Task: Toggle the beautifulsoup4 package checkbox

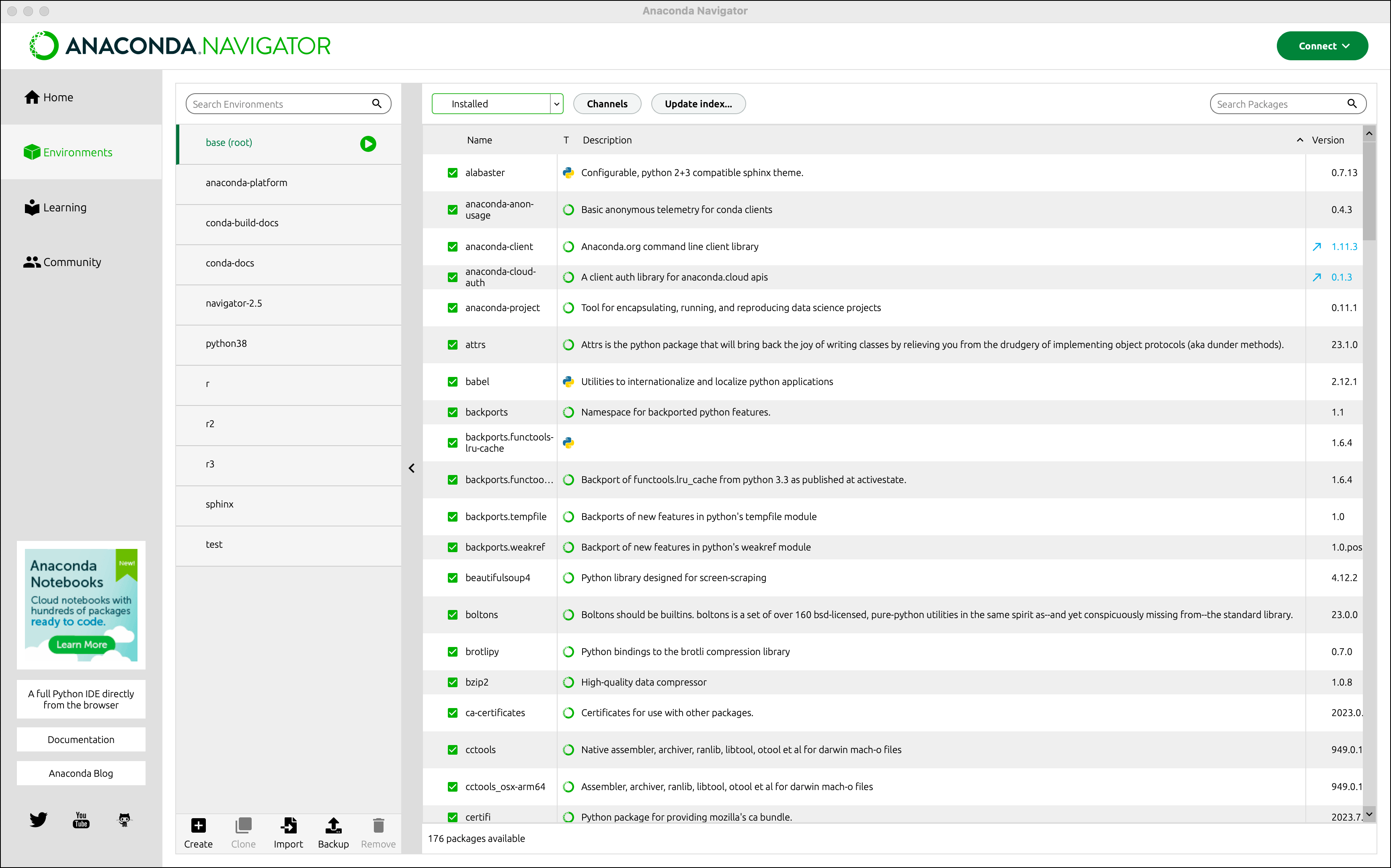Action: [453, 578]
